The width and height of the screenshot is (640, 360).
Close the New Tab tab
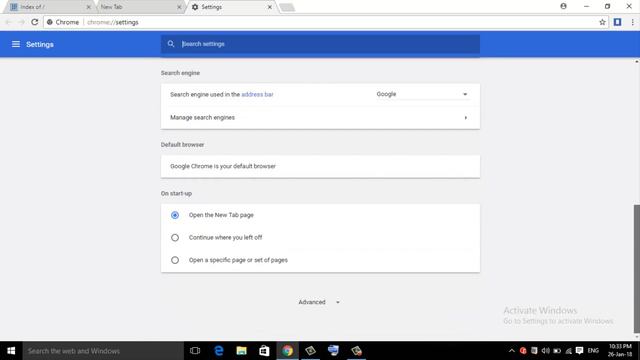pyautogui.click(x=179, y=7)
